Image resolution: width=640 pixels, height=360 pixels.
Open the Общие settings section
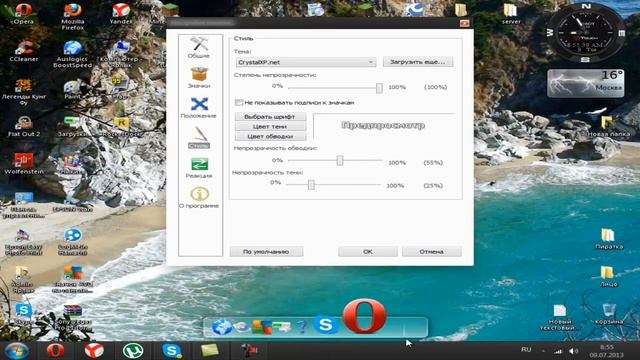click(x=199, y=47)
